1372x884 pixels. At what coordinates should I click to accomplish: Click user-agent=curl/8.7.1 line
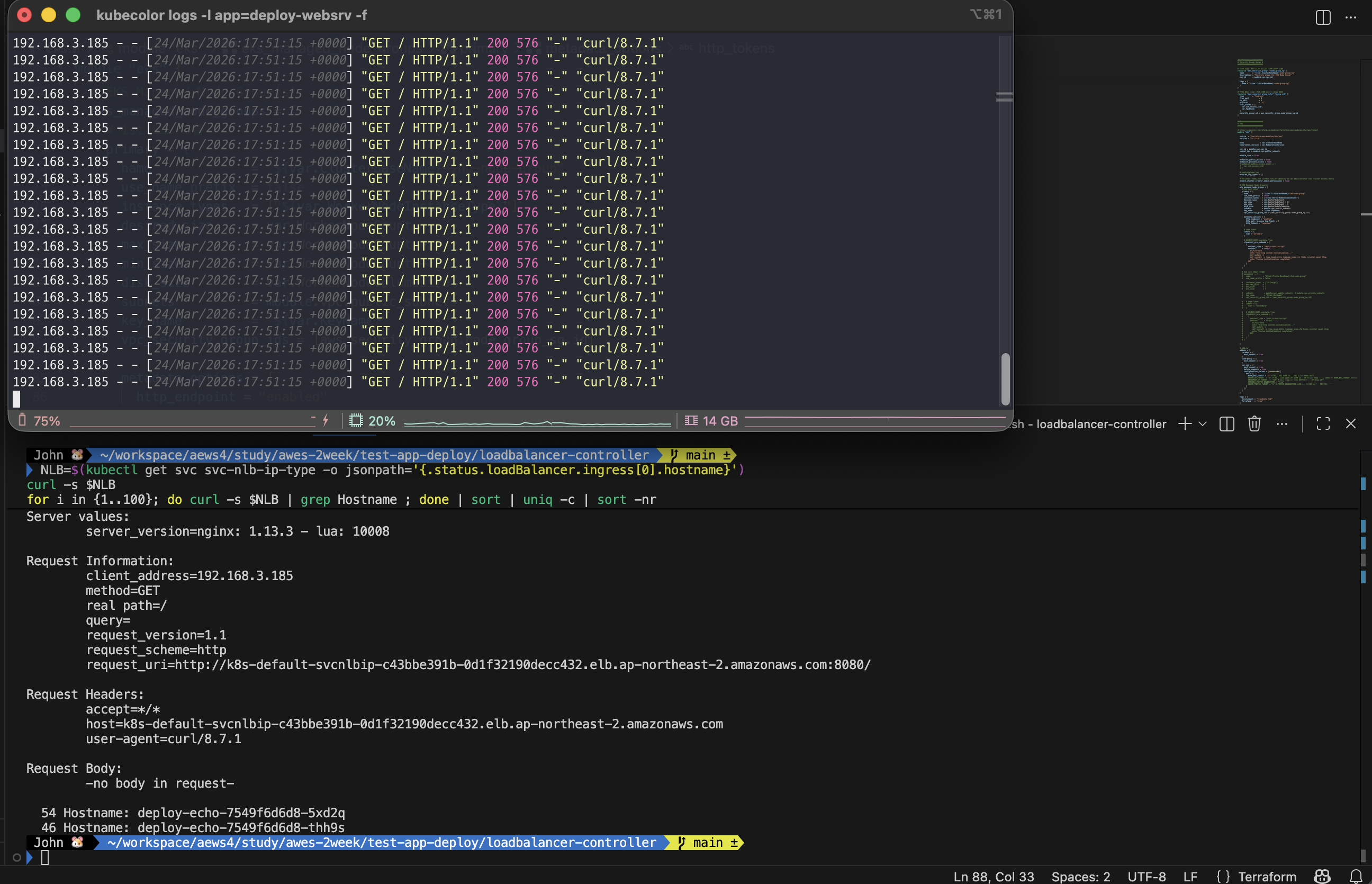click(x=164, y=739)
